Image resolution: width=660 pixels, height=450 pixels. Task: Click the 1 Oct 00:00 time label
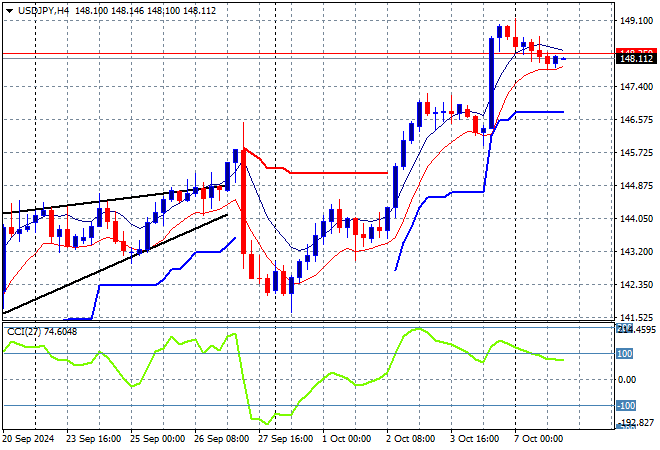[x=346, y=439]
